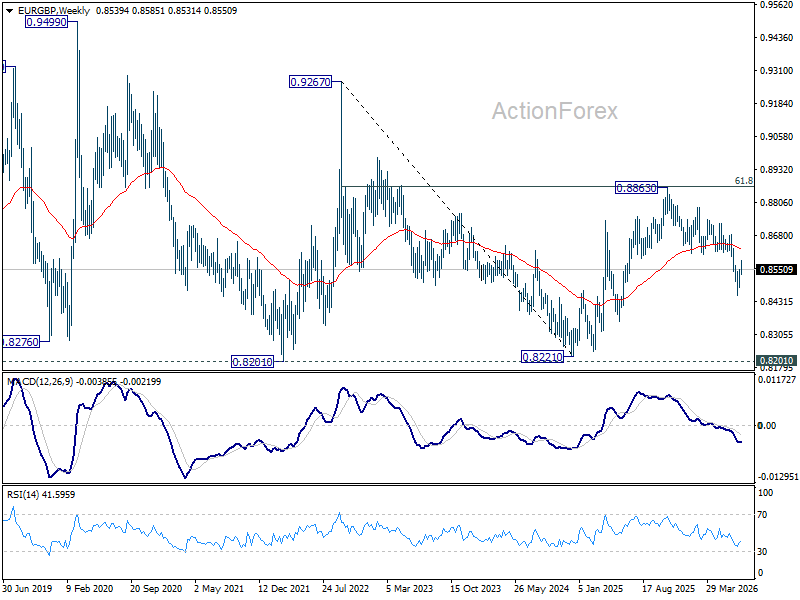Click the 61.8 Fibonacci level label
This screenshot has width=800, height=600.
pyautogui.click(x=743, y=181)
